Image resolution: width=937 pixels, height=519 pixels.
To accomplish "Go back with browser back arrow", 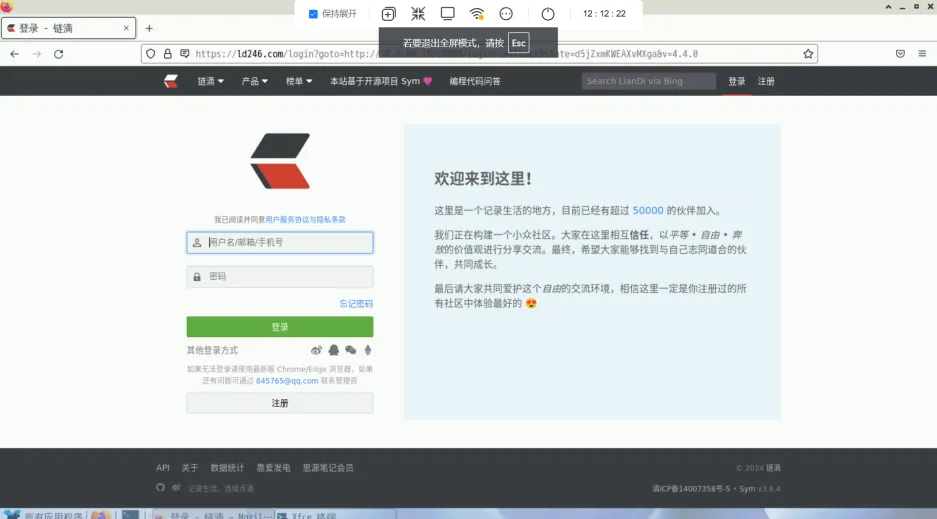I will click(14, 54).
